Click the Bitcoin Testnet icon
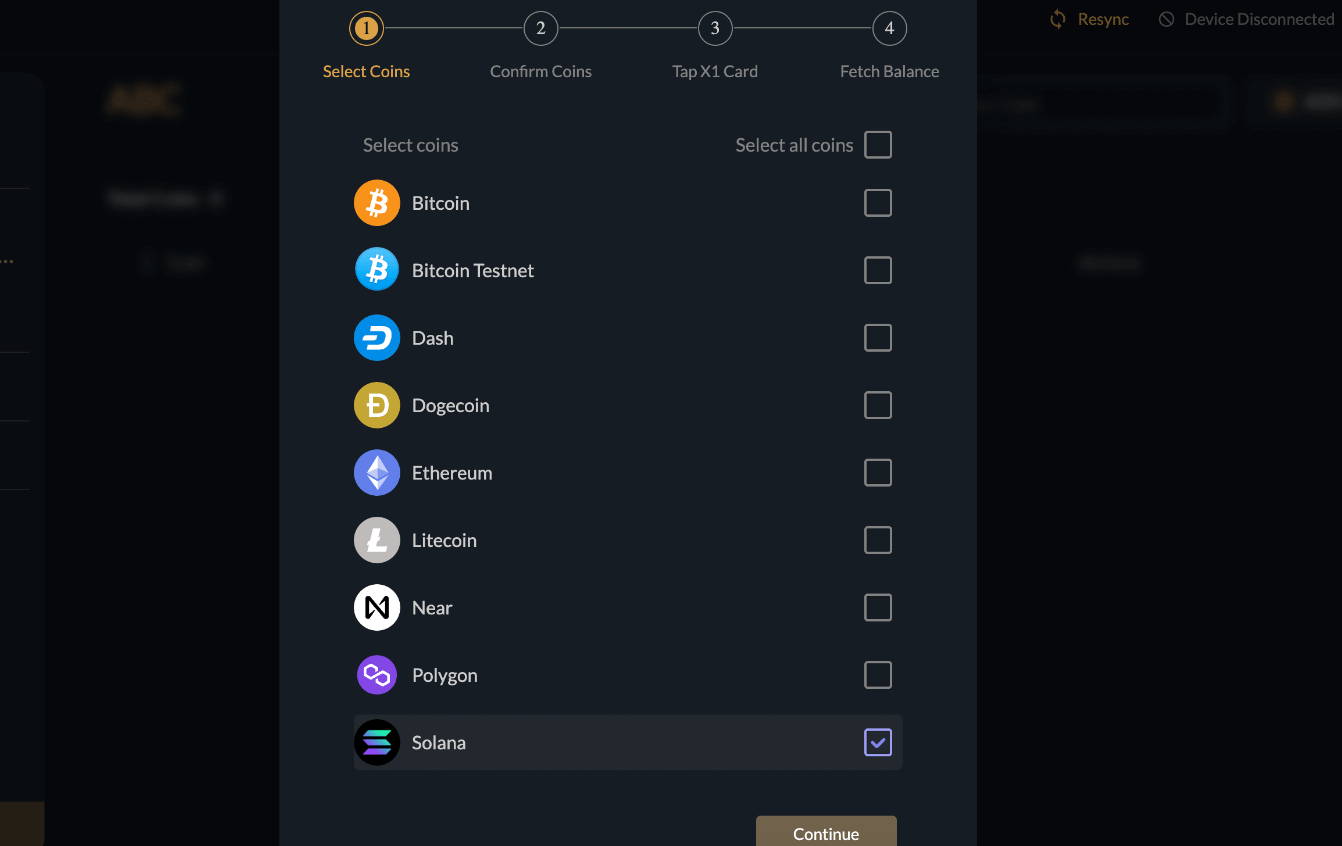 (x=376, y=270)
